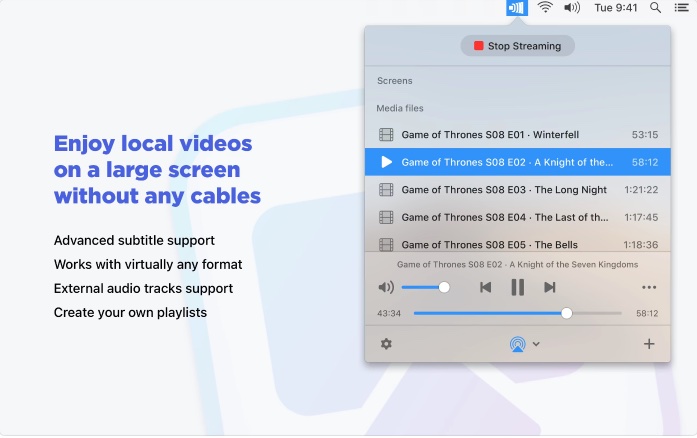
Task: Open the system volume menu bar icon
Action: point(572,8)
